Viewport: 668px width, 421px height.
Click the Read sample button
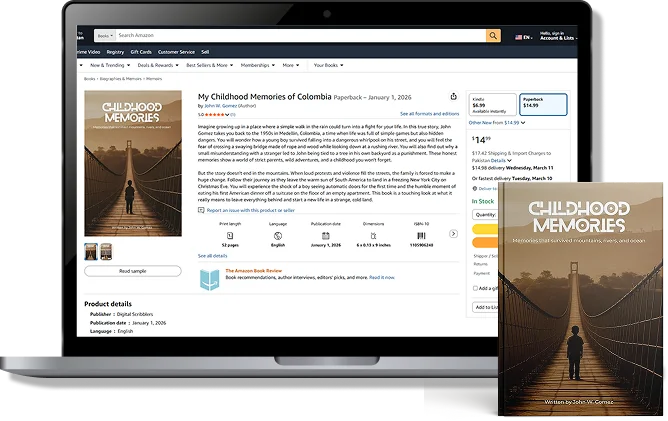[133, 271]
